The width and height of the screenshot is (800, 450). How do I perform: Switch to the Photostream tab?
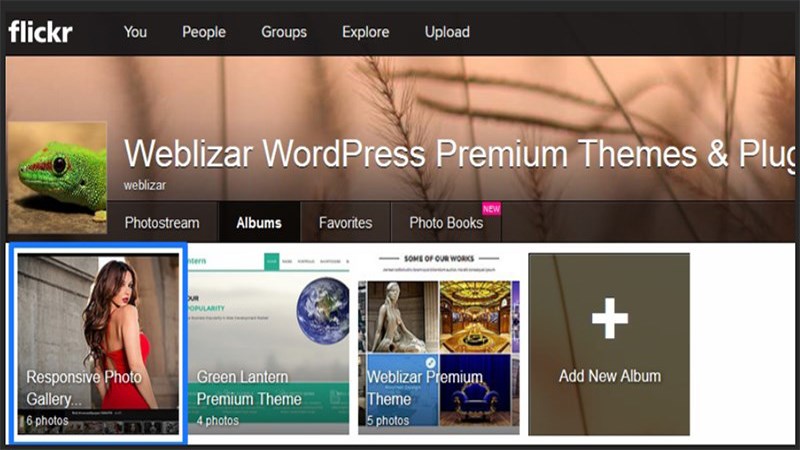tap(162, 222)
